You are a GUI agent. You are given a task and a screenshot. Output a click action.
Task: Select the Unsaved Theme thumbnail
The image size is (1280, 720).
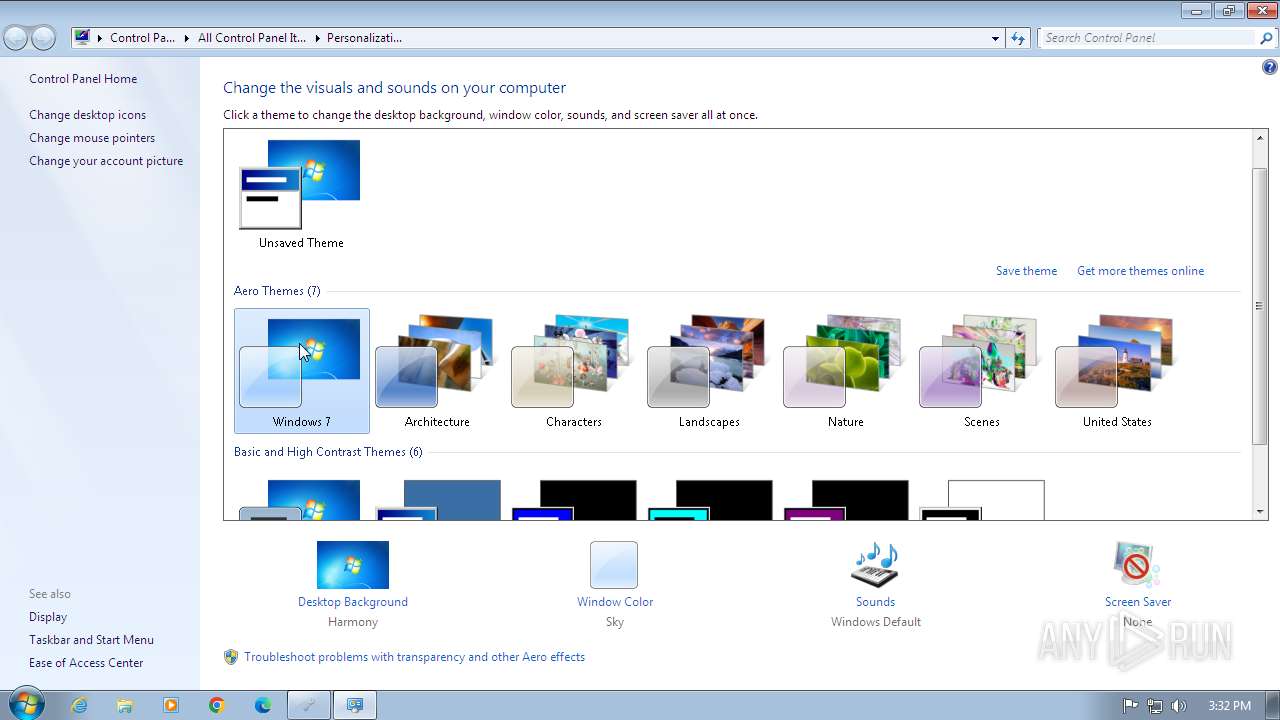301,194
